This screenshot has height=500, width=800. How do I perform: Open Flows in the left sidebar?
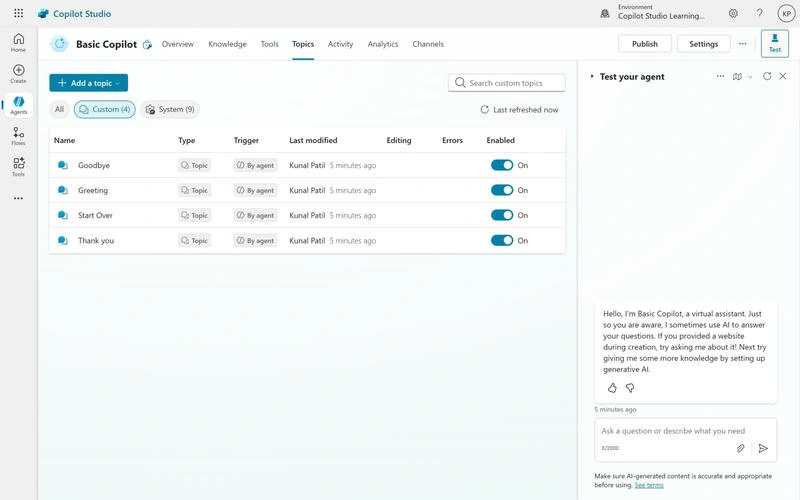[x=18, y=136]
